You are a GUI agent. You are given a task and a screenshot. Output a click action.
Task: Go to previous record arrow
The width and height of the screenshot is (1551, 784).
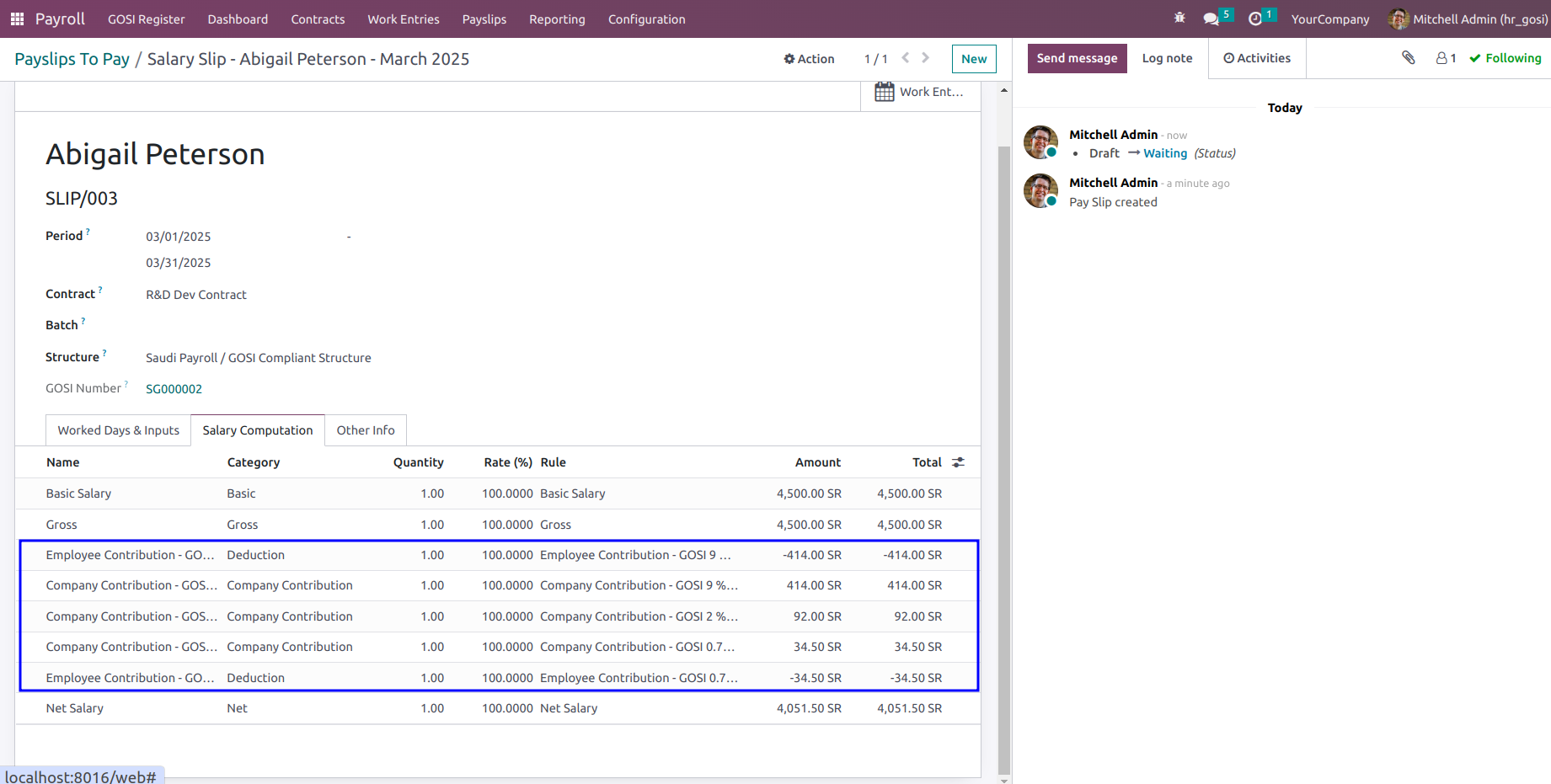(906, 58)
